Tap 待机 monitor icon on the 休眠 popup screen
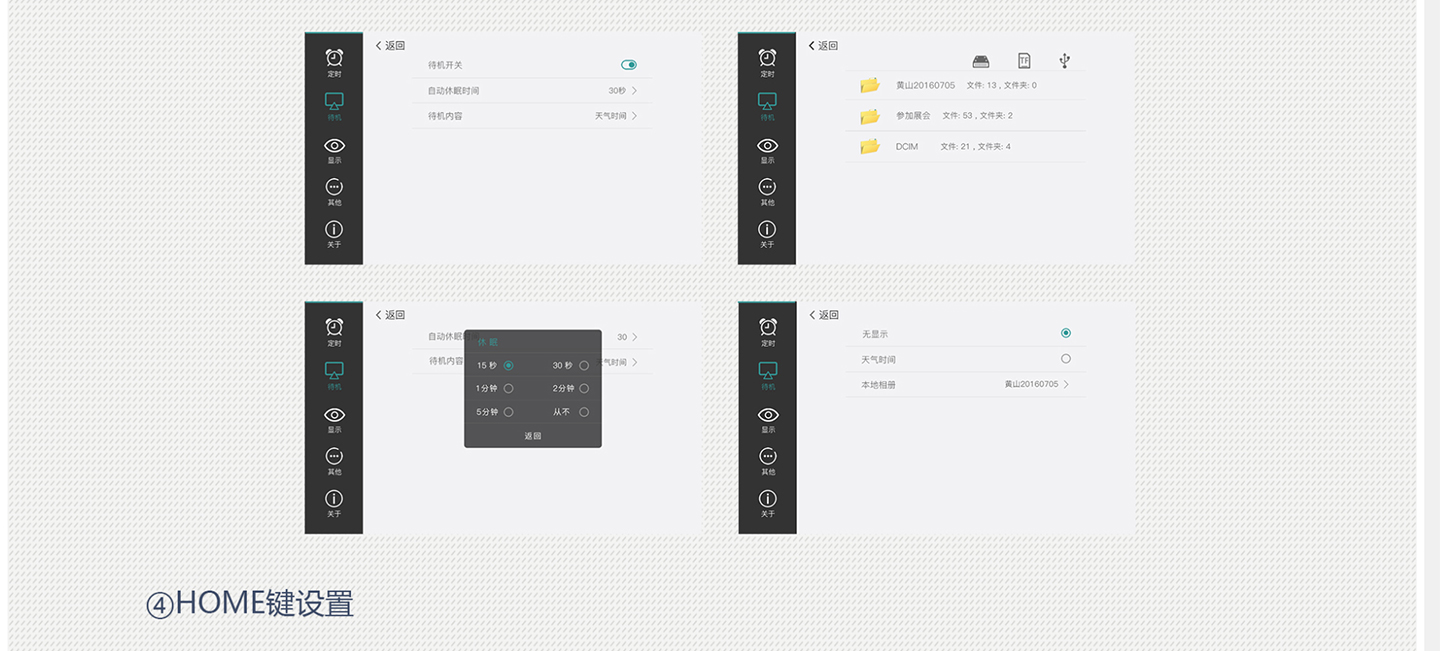The image size is (1440, 651). [334, 370]
